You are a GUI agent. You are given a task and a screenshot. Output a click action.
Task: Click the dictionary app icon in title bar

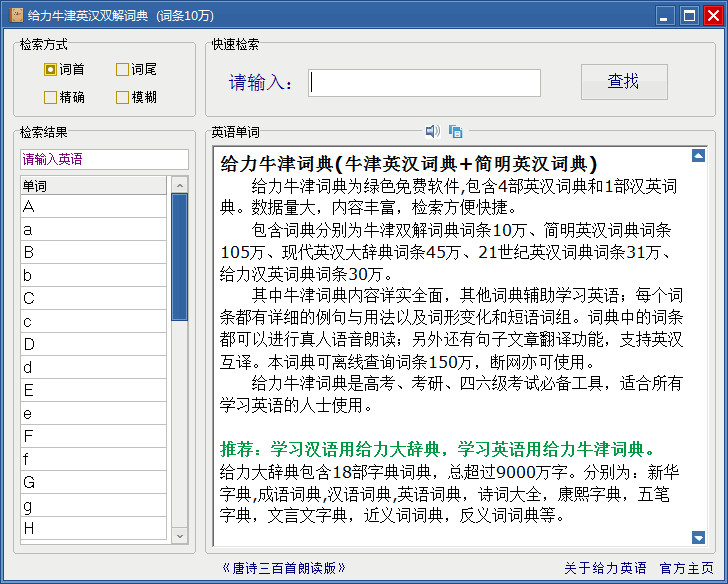16,15
